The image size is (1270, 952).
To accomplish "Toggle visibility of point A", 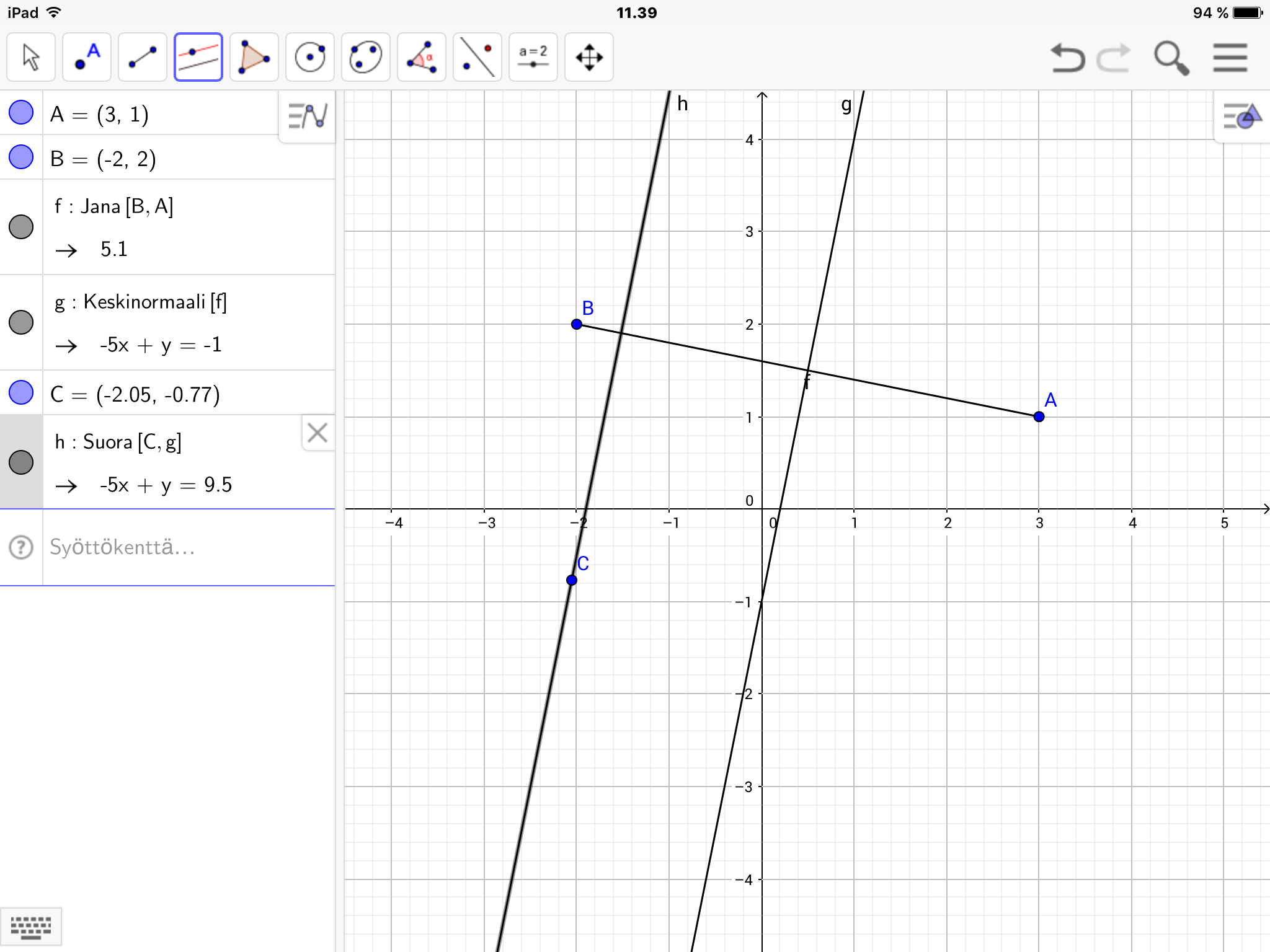I will (x=21, y=113).
